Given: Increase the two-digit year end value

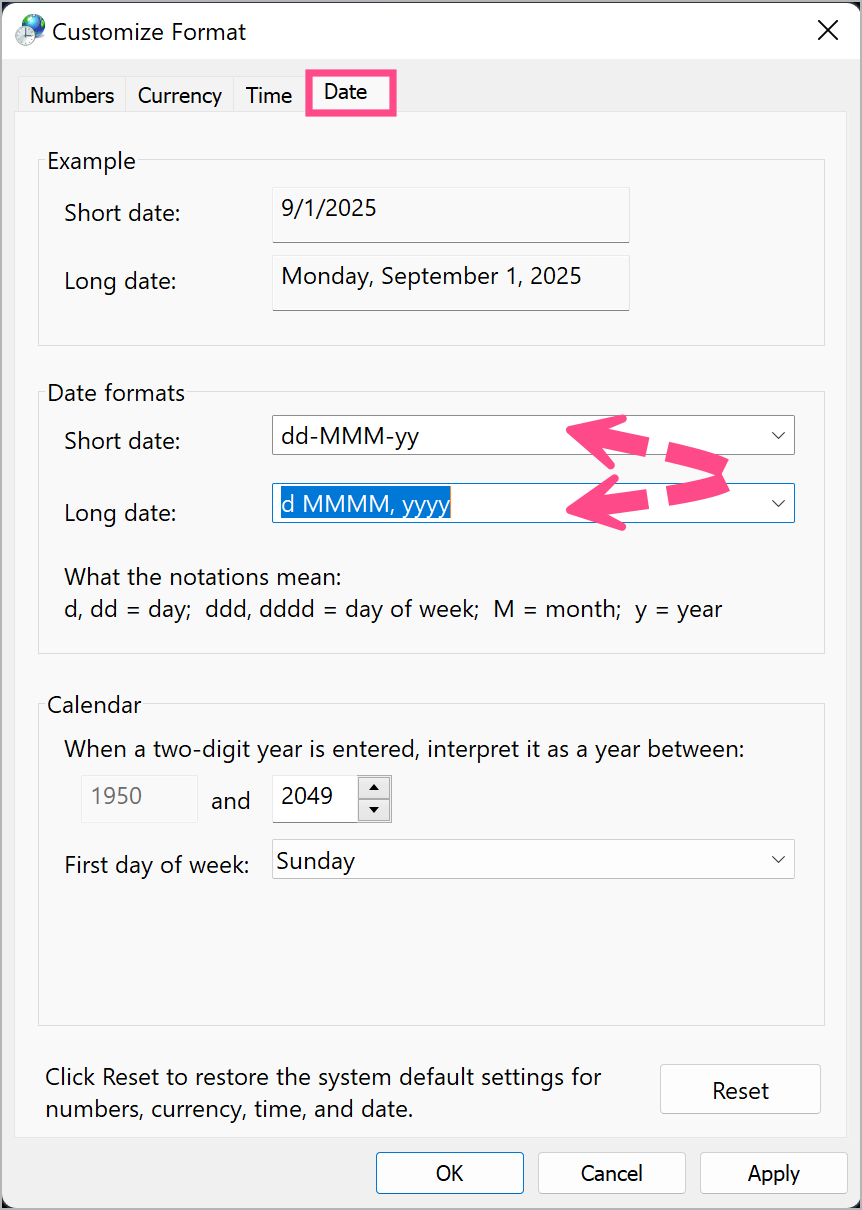Looking at the screenshot, I should click(374, 787).
